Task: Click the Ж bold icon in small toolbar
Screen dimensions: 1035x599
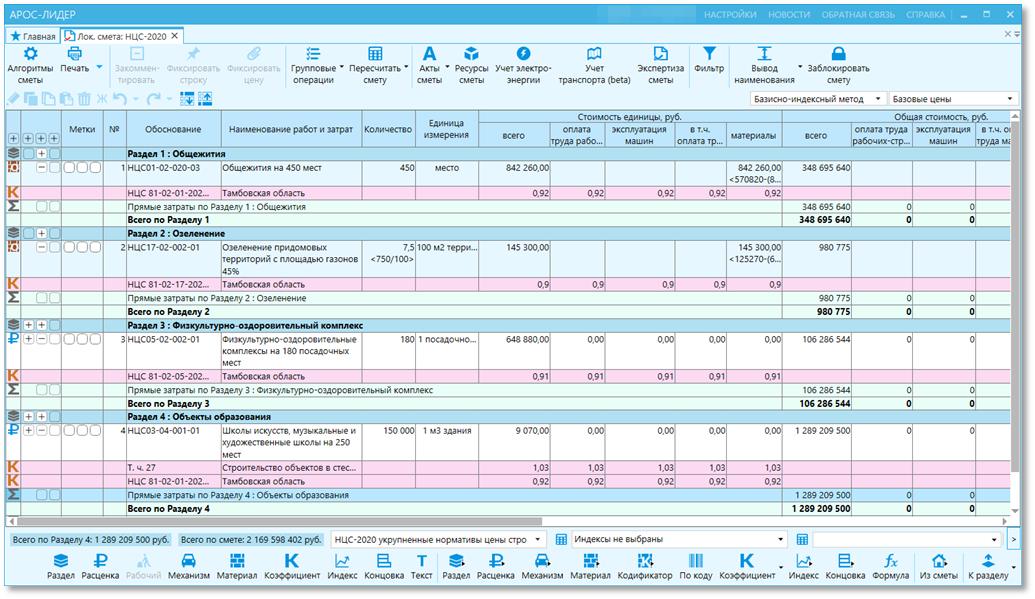Action: [x=102, y=99]
